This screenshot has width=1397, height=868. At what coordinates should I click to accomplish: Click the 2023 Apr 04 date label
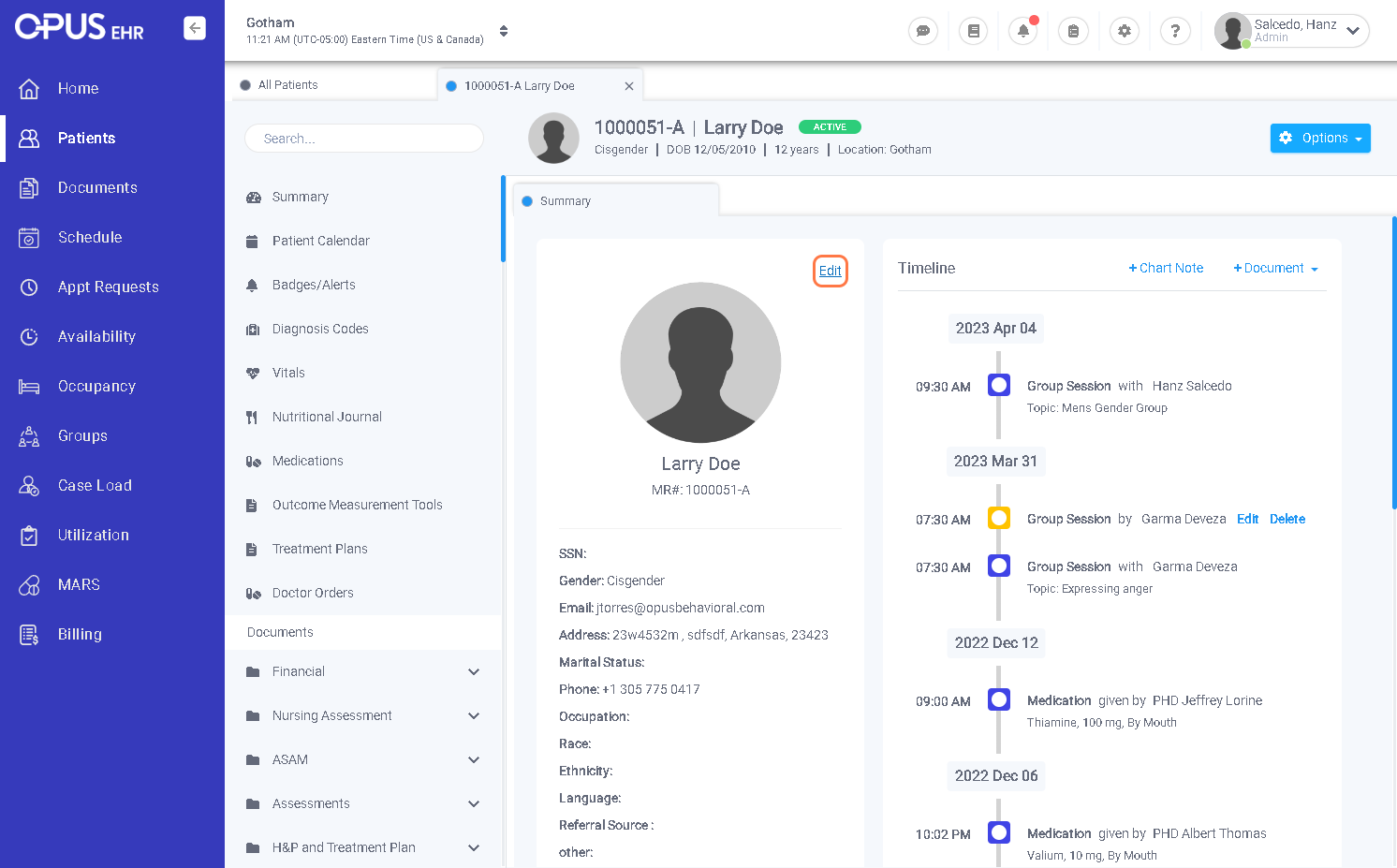coord(995,328)
